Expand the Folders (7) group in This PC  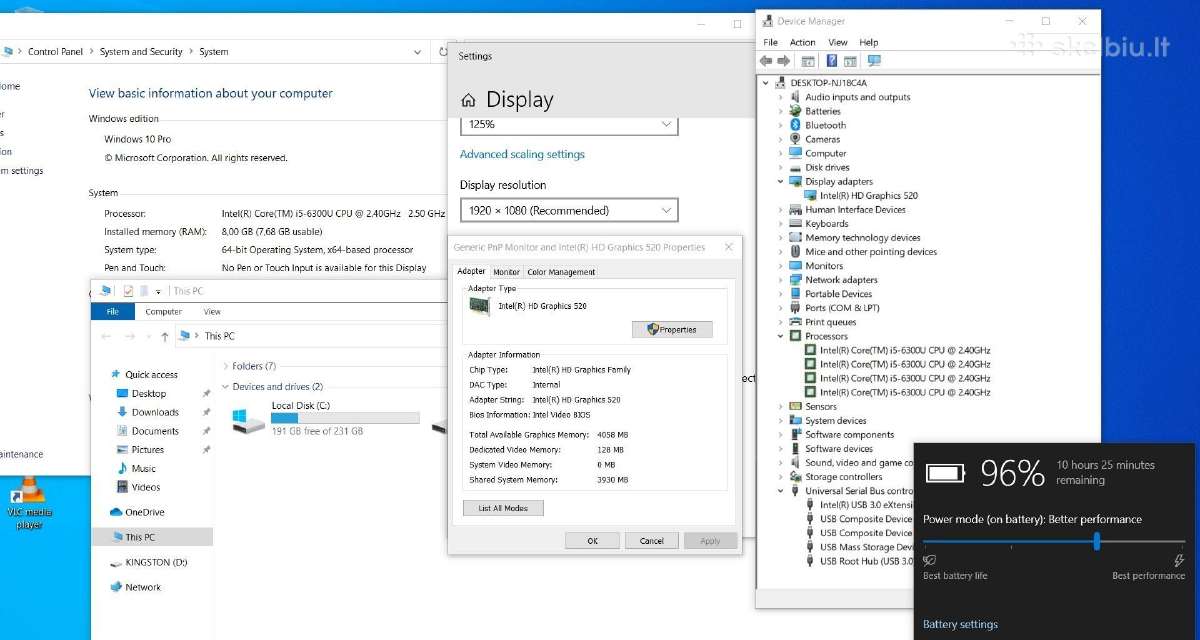coord(226,366)
